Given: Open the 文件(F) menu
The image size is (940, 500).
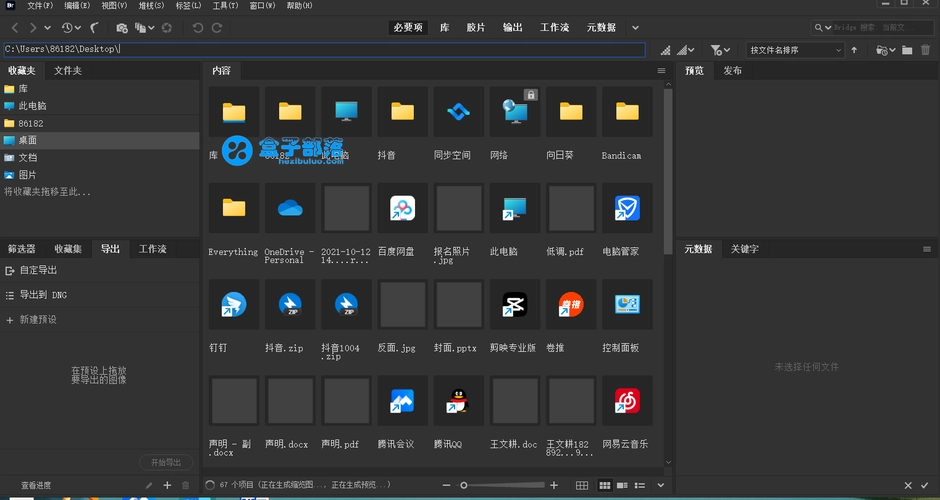Looking at the screenshot, I should point(40,6).
